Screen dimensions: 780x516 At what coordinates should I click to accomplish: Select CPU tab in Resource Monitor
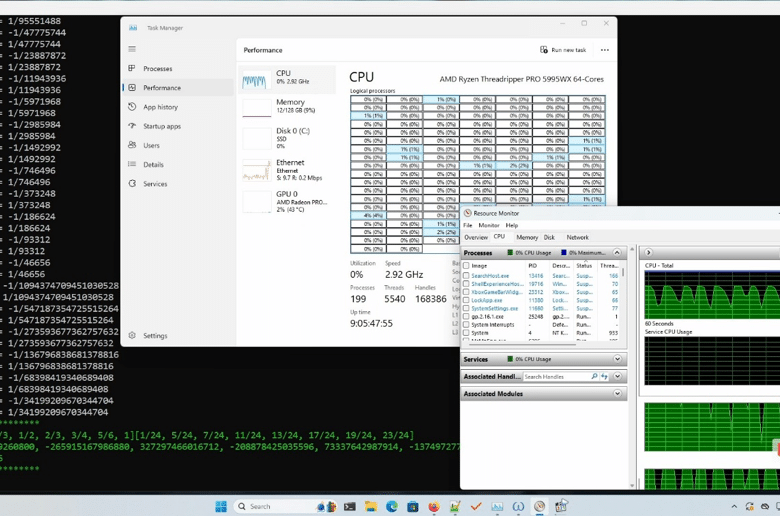click(499, 237)
